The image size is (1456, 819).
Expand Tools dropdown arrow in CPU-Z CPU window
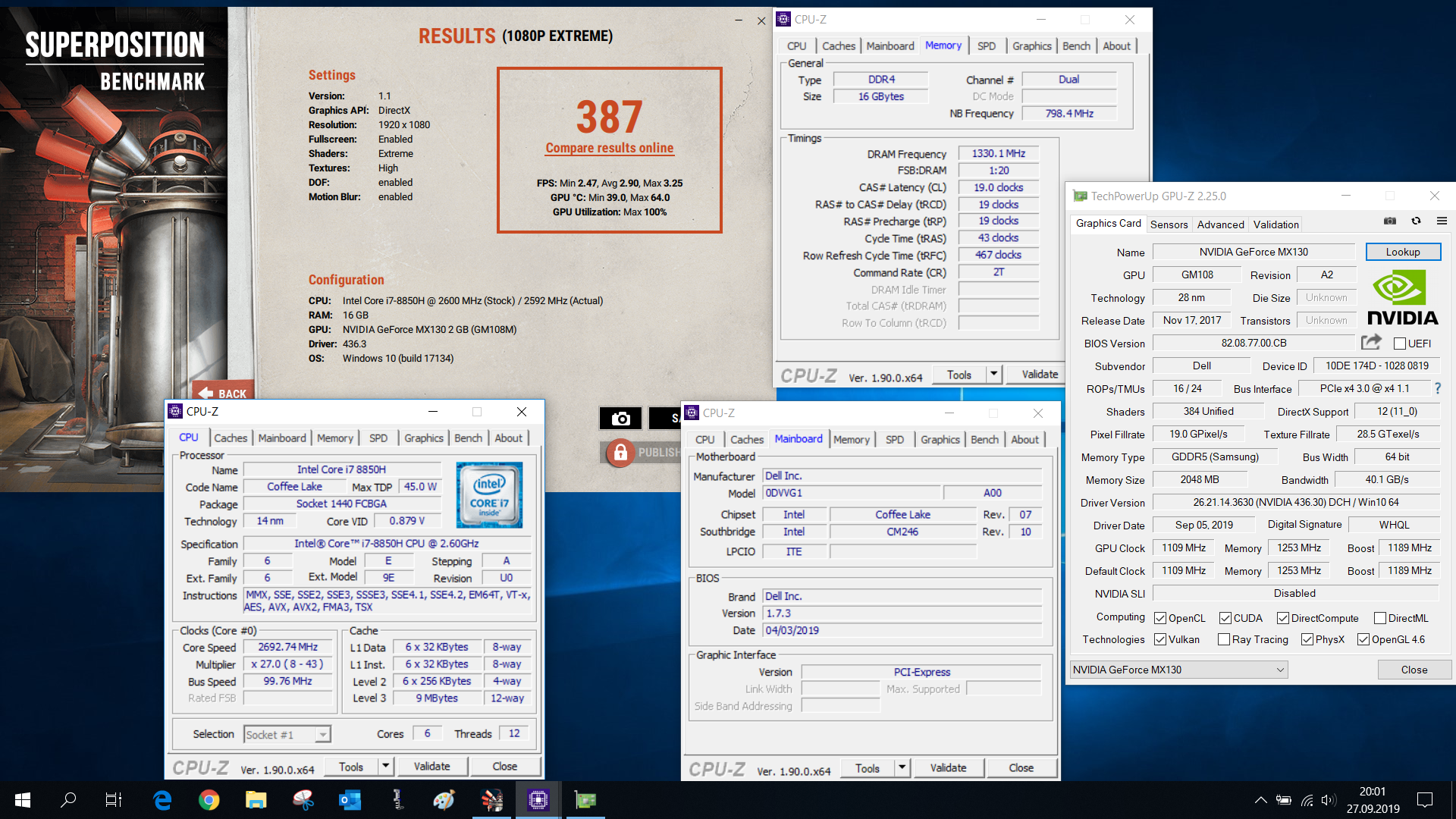tap(385, 766)
